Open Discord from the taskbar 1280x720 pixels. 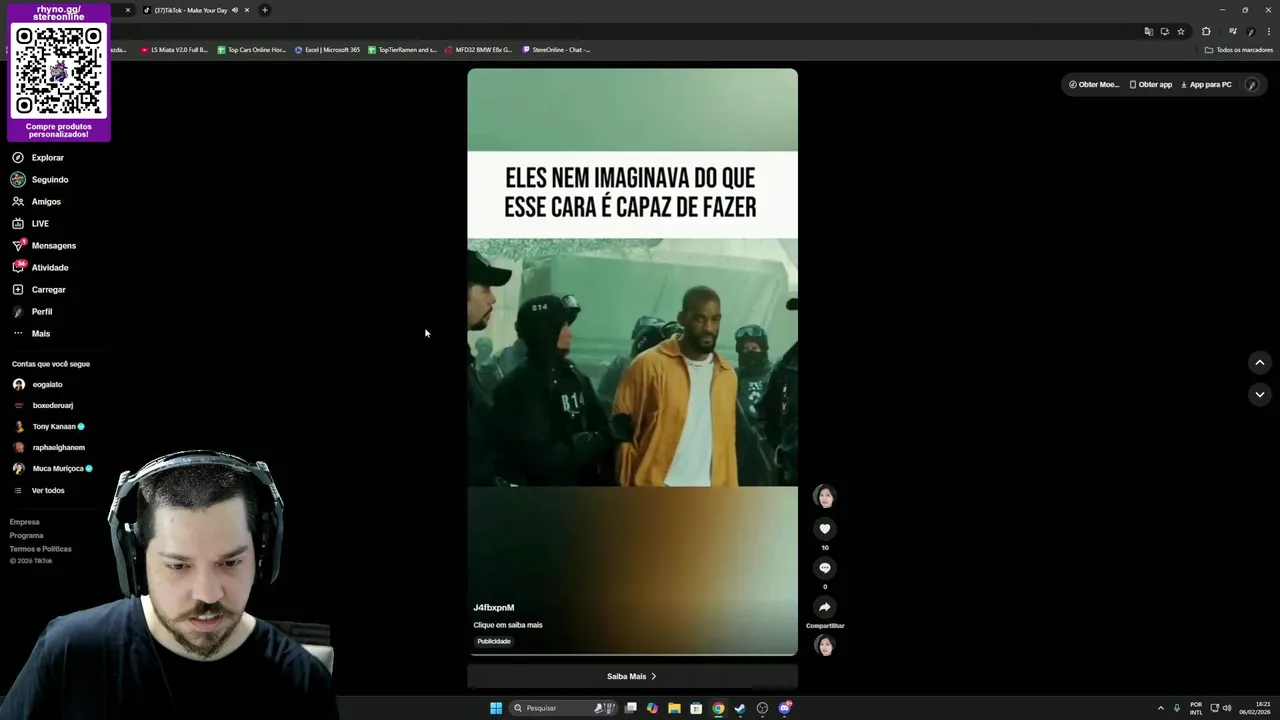(785, 708)
